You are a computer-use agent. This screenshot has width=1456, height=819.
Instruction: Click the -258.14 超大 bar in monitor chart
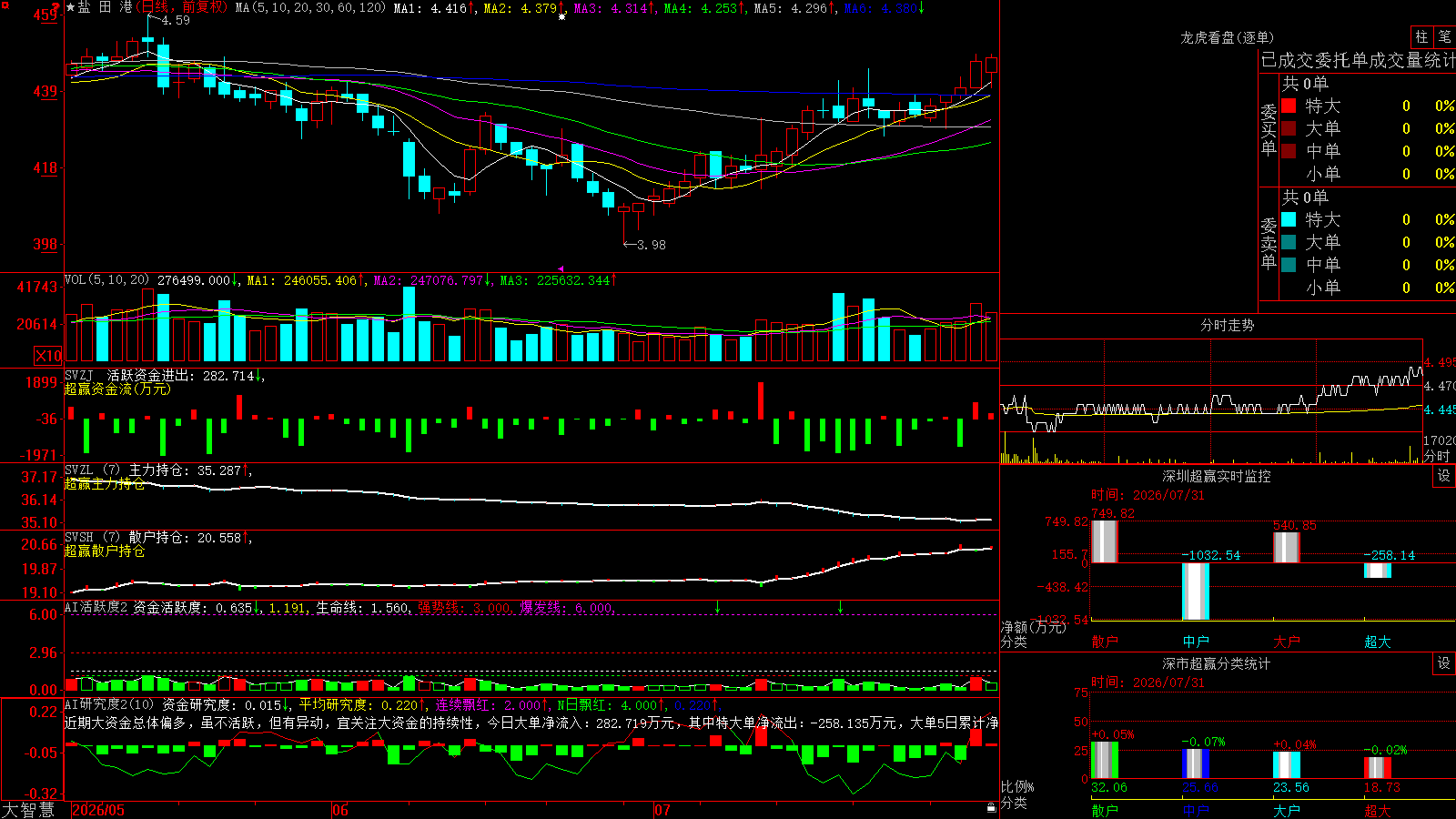(1377, 571)
